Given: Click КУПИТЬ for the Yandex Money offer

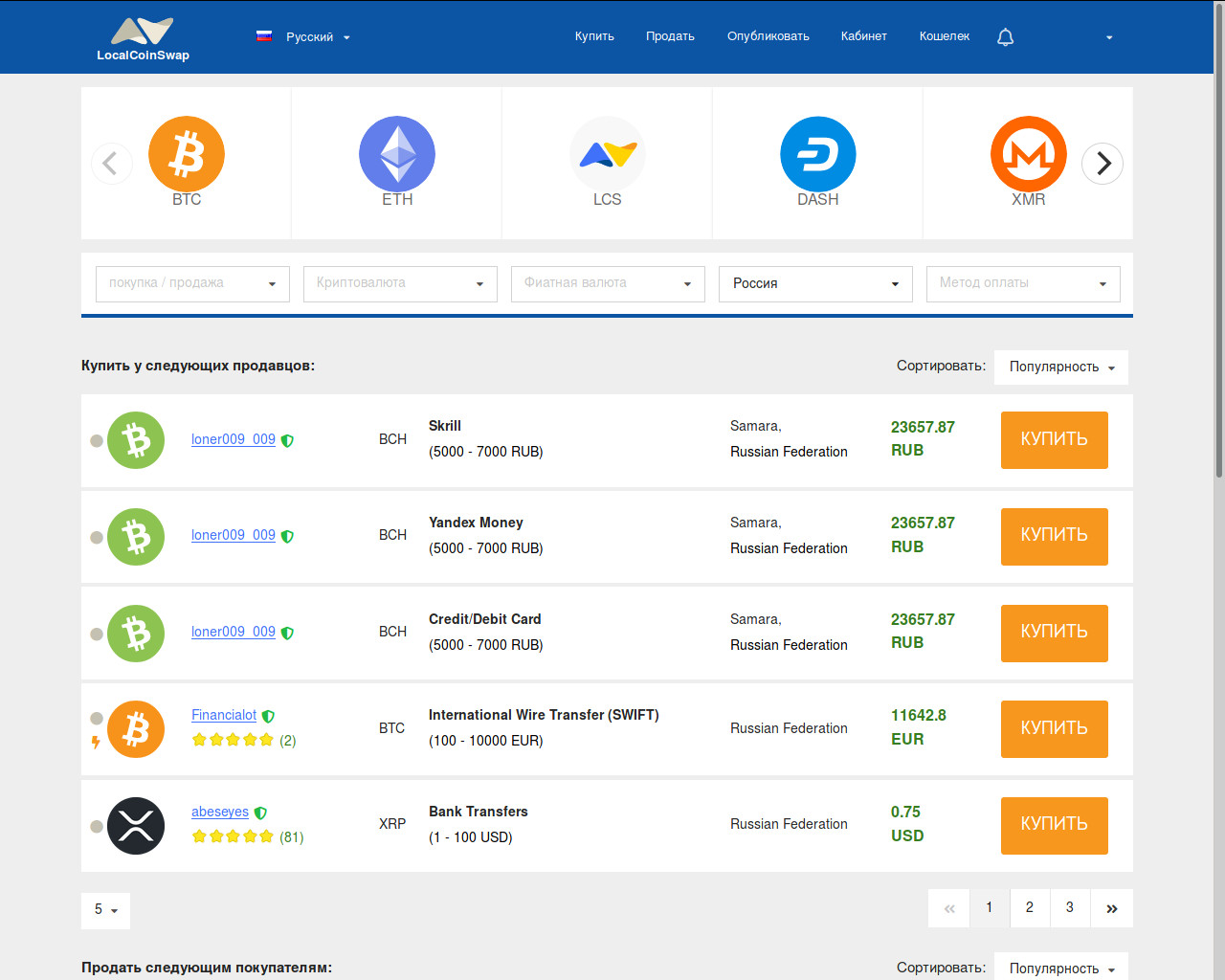Looking at the screenshot, I should [1055, 537].
